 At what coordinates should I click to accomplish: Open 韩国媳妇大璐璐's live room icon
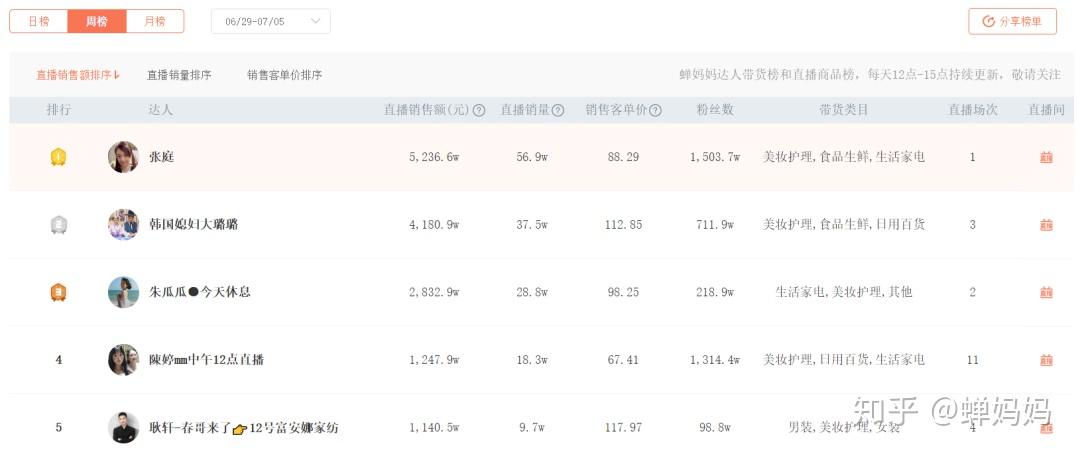point(1046,225)
